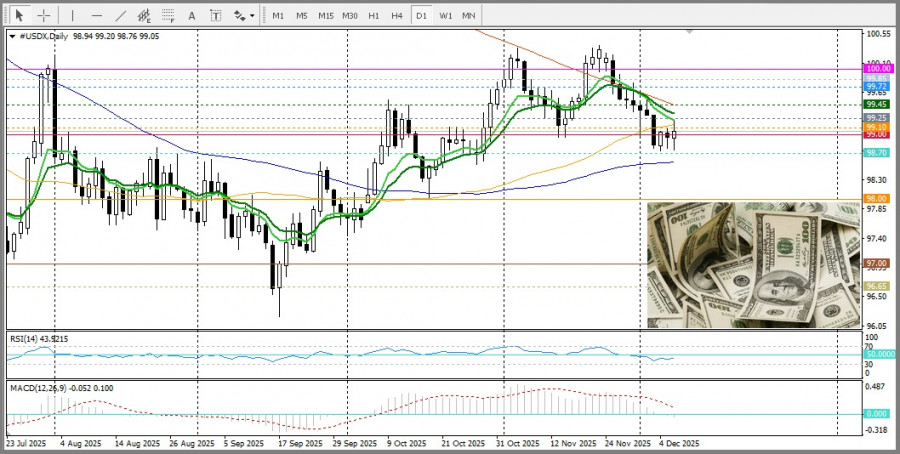The height and width of the screenshot is (454, 900).
Task: Click the 23 Jul 2025 date label
Action: 26,444
